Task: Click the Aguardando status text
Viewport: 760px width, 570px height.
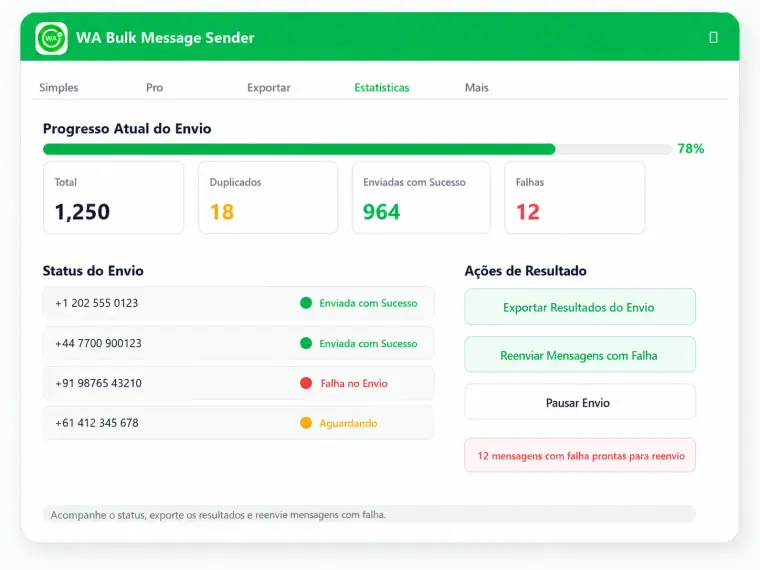Action: click(348, 423)
